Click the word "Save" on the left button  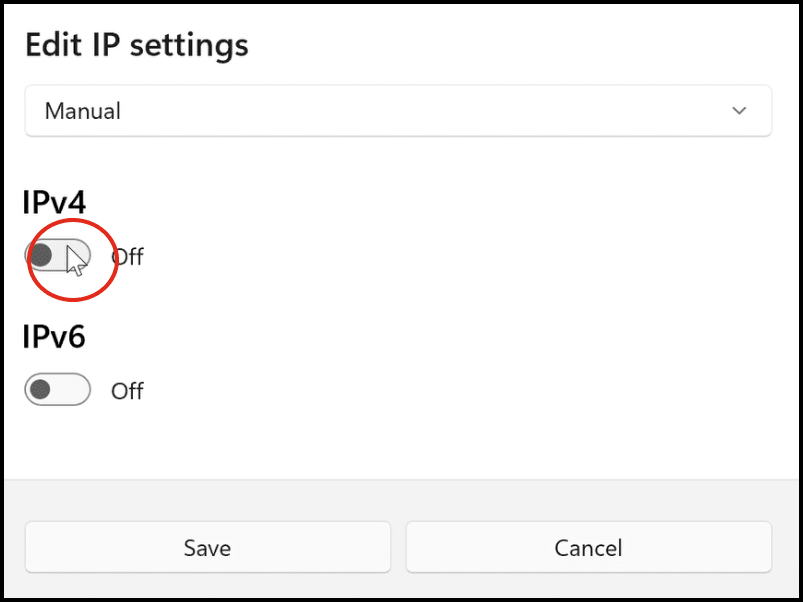(207, 548)
